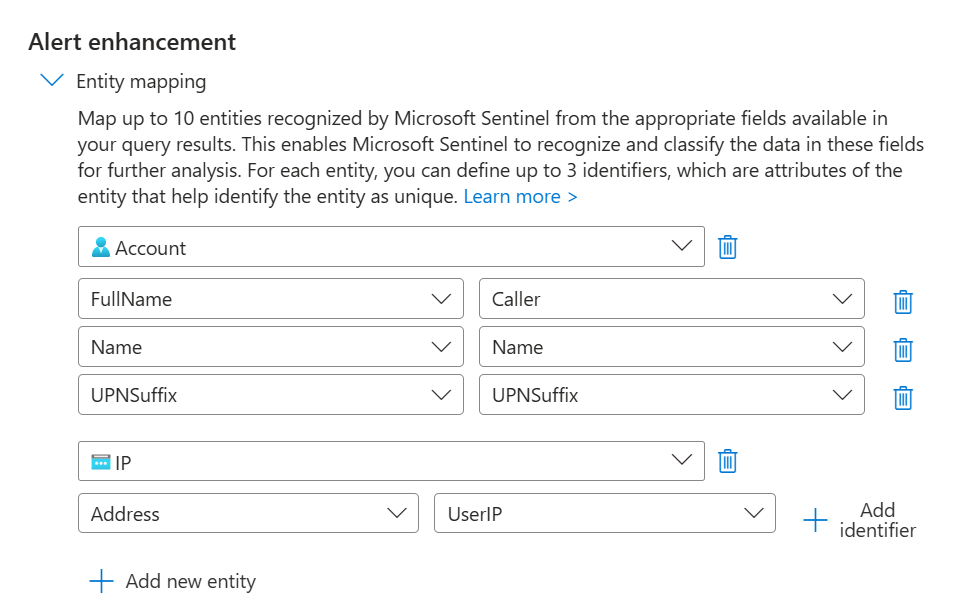Remove the UPNSuffix identifier row
Screen dimensions: 974x606
[x=903, y=397]
